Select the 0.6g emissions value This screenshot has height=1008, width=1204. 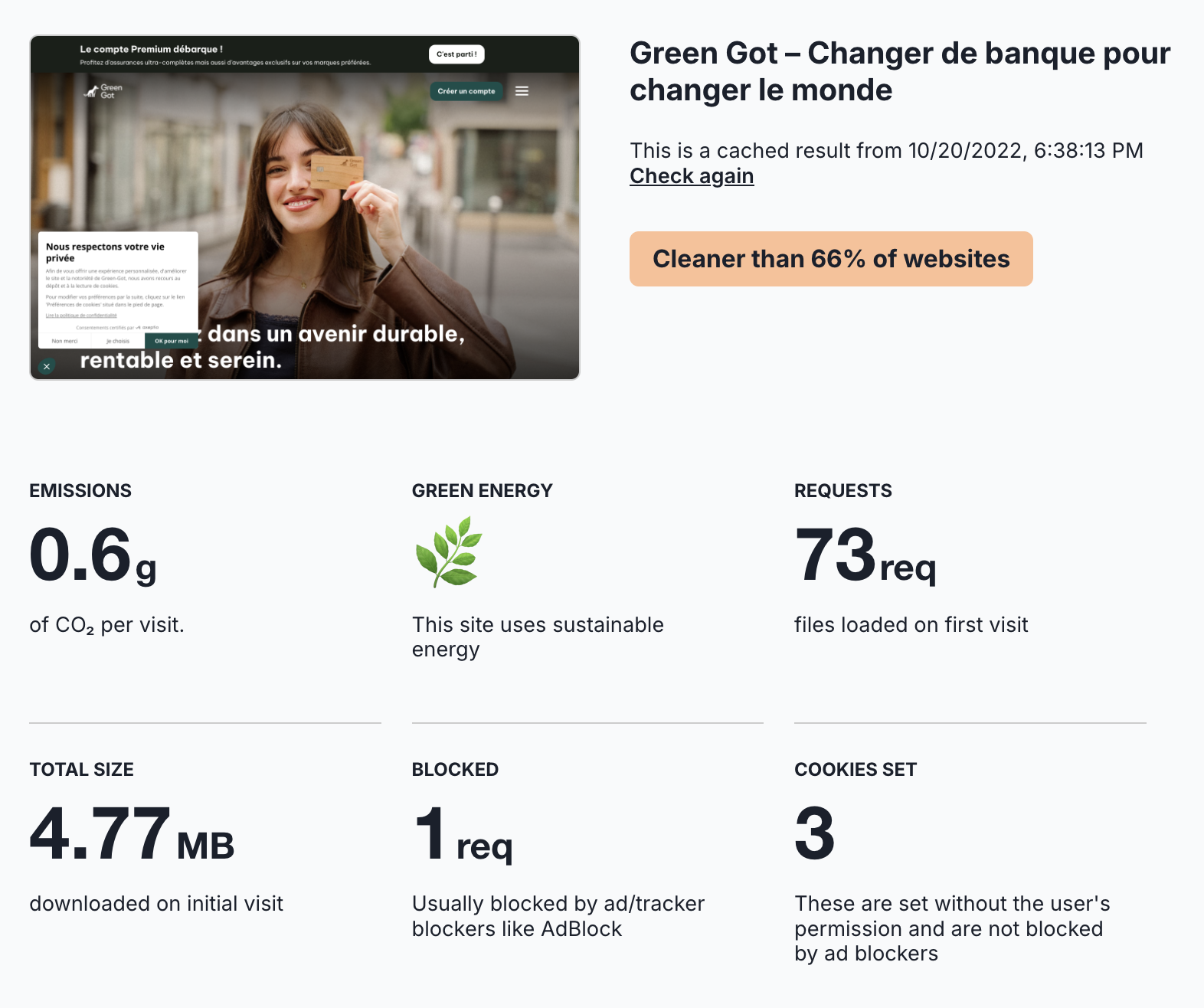coord(93,555)
